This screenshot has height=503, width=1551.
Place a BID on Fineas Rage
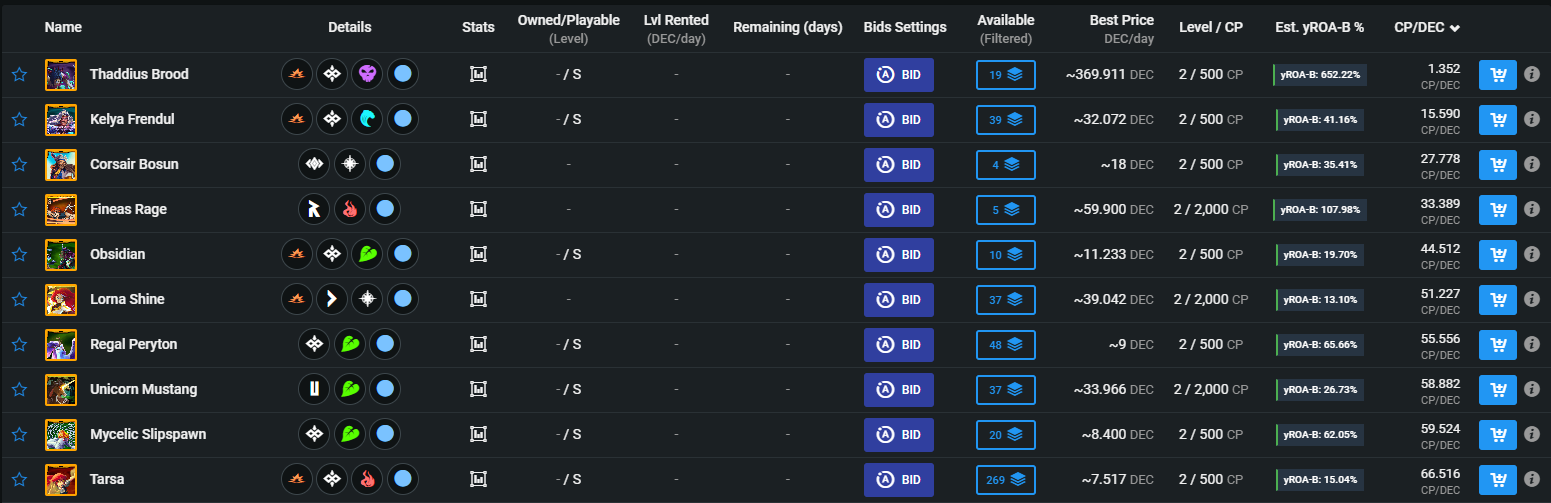coord(898,209)
